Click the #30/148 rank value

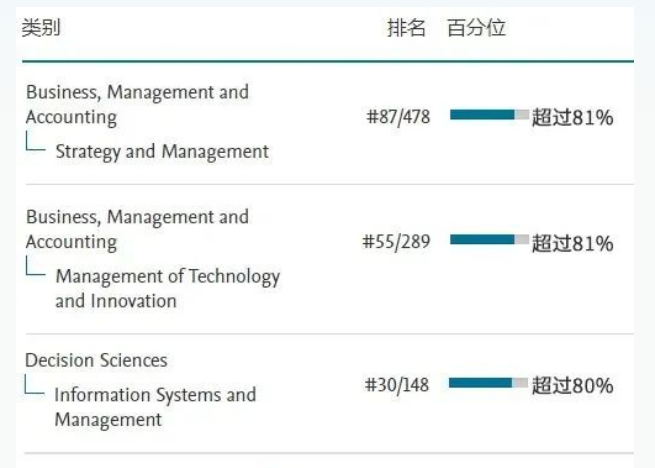pyautogui.click(x=397, y=385)
